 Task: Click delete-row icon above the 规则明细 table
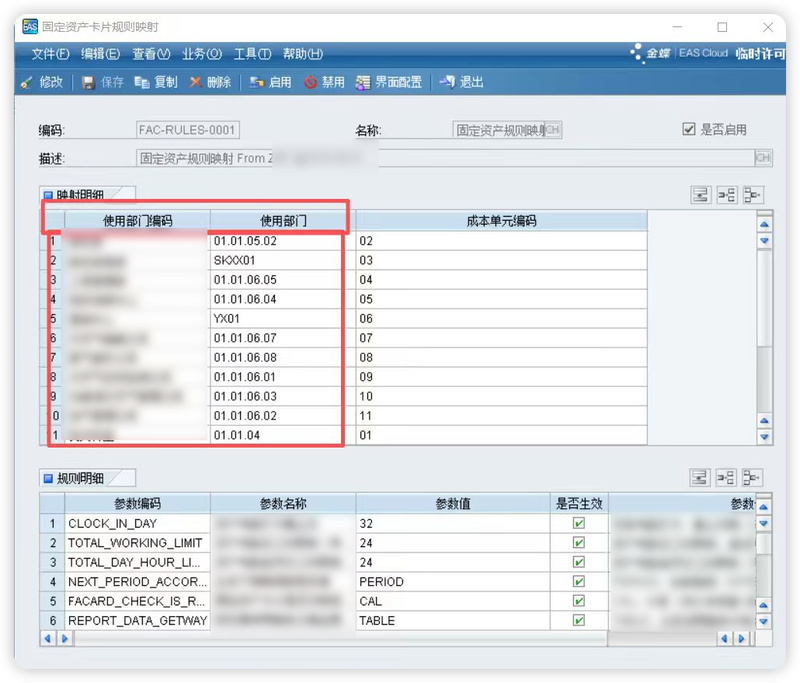coord(752,478)
